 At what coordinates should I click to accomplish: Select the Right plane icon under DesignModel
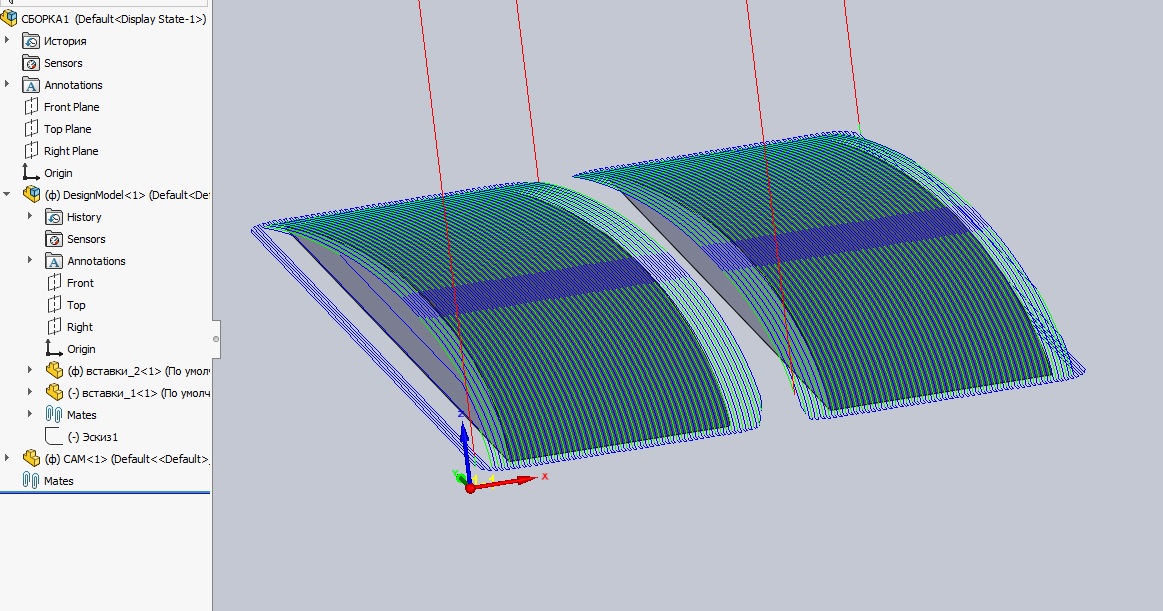[54, 326]
